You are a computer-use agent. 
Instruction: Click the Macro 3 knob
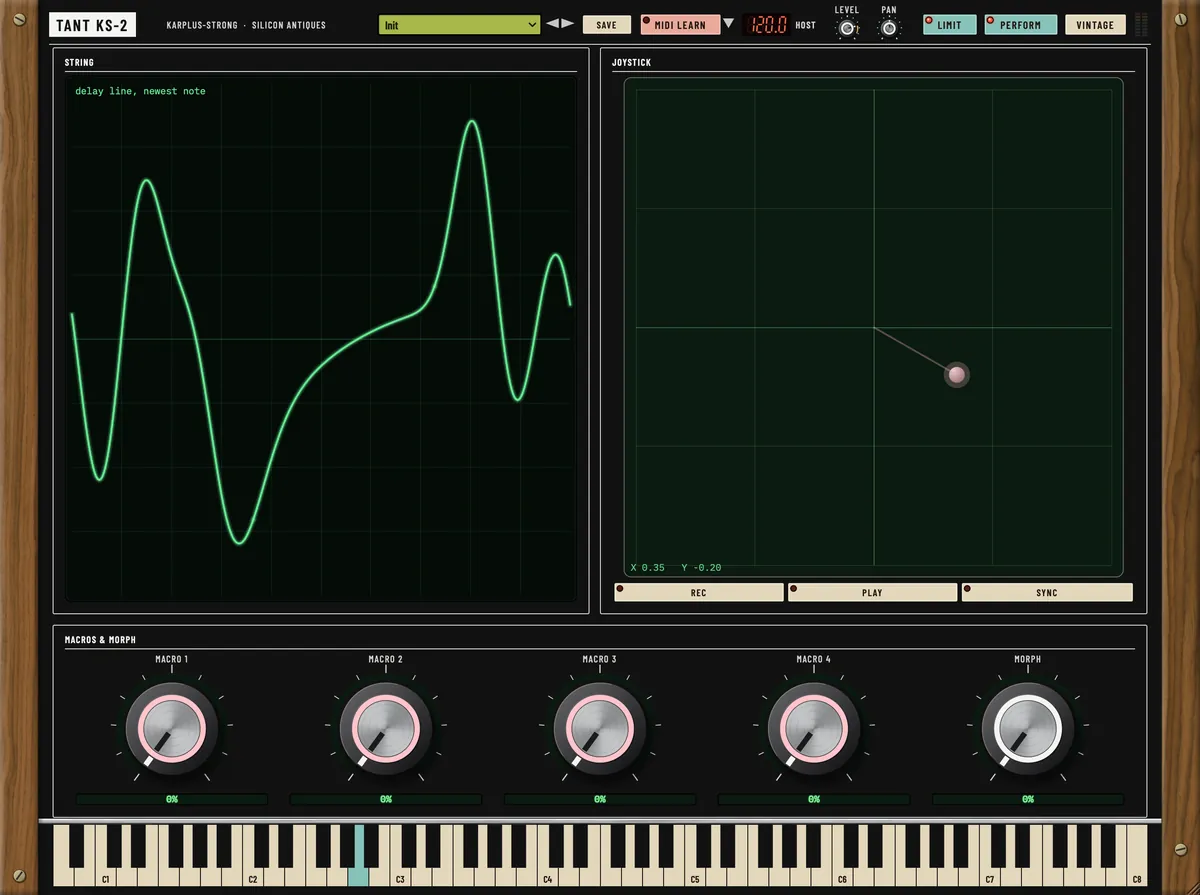(599, 729)
